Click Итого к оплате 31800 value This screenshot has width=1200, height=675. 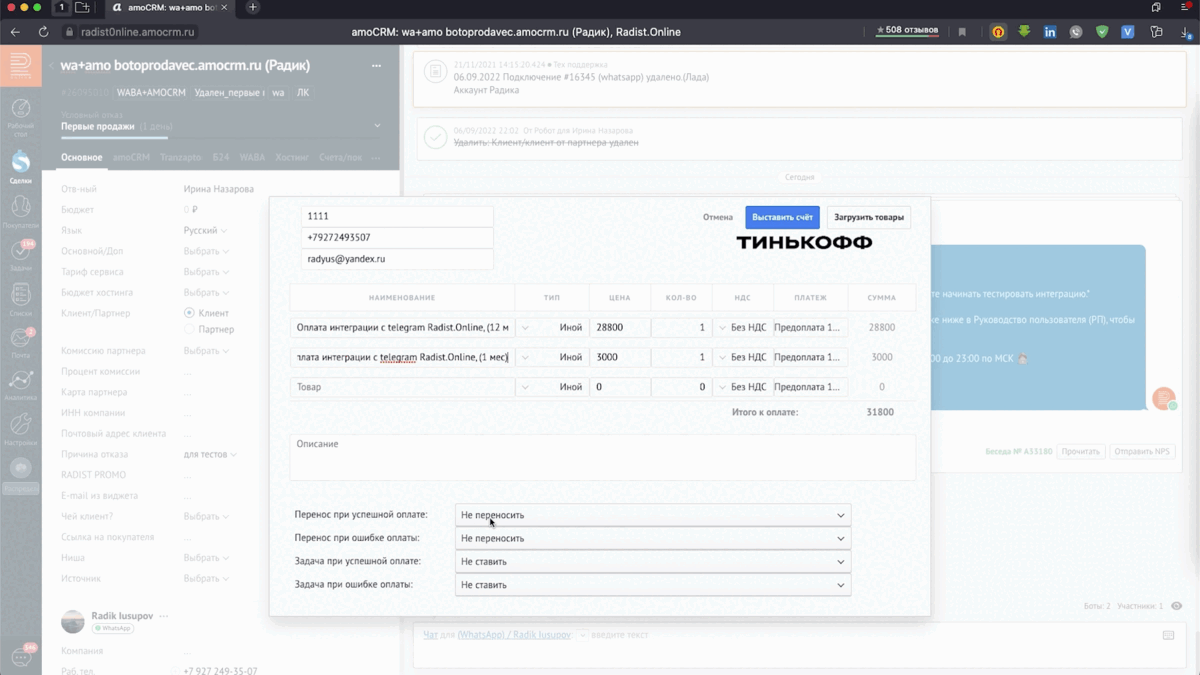pos(880,412)
